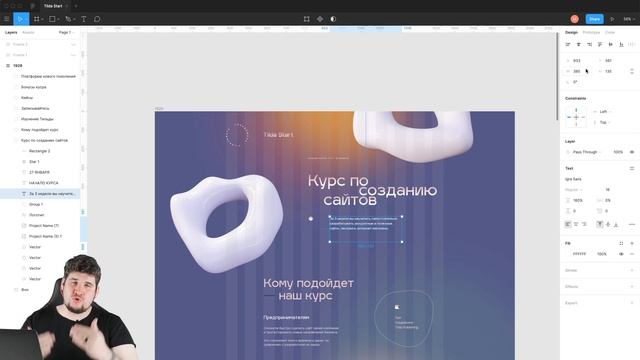Open distribute spacing options
This screenshot has height=360, width=640.
[x=632, y=44]
